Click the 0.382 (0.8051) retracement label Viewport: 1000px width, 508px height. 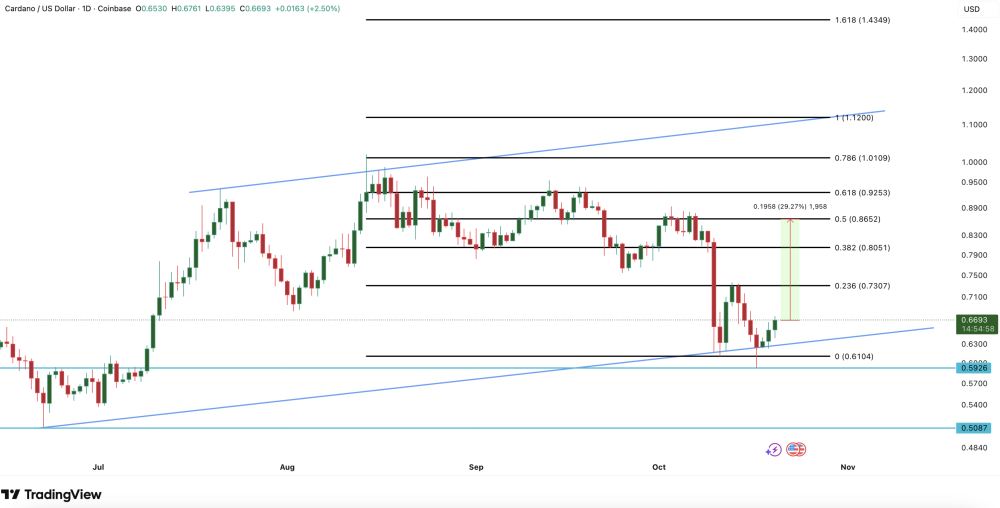[x=862, y=248]
